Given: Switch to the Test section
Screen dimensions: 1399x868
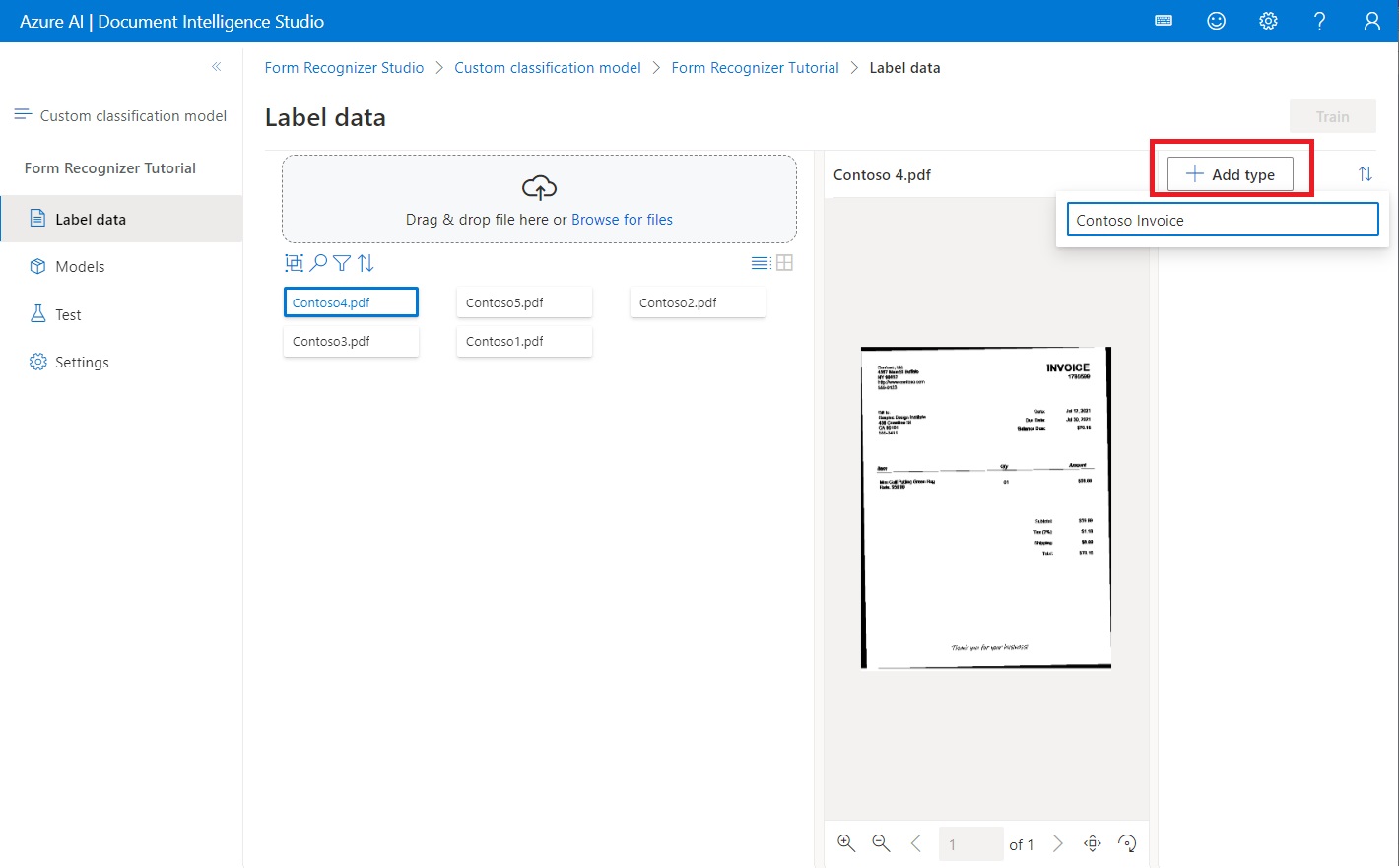Looking at the screenshot, I should pyautogui.click(x=69, y=314).
